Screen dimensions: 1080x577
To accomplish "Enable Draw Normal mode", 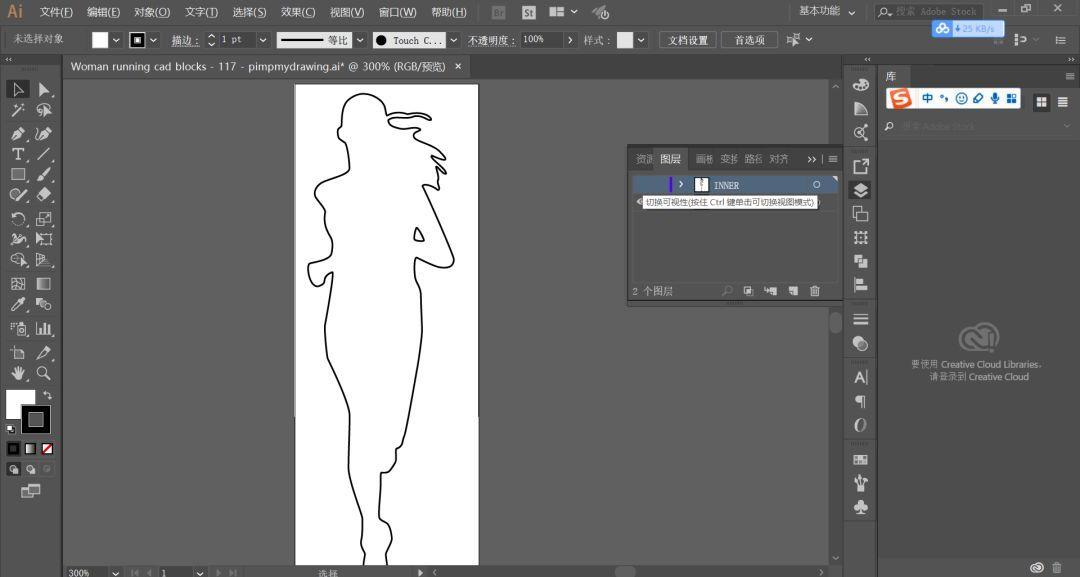I will pos(13,470).
